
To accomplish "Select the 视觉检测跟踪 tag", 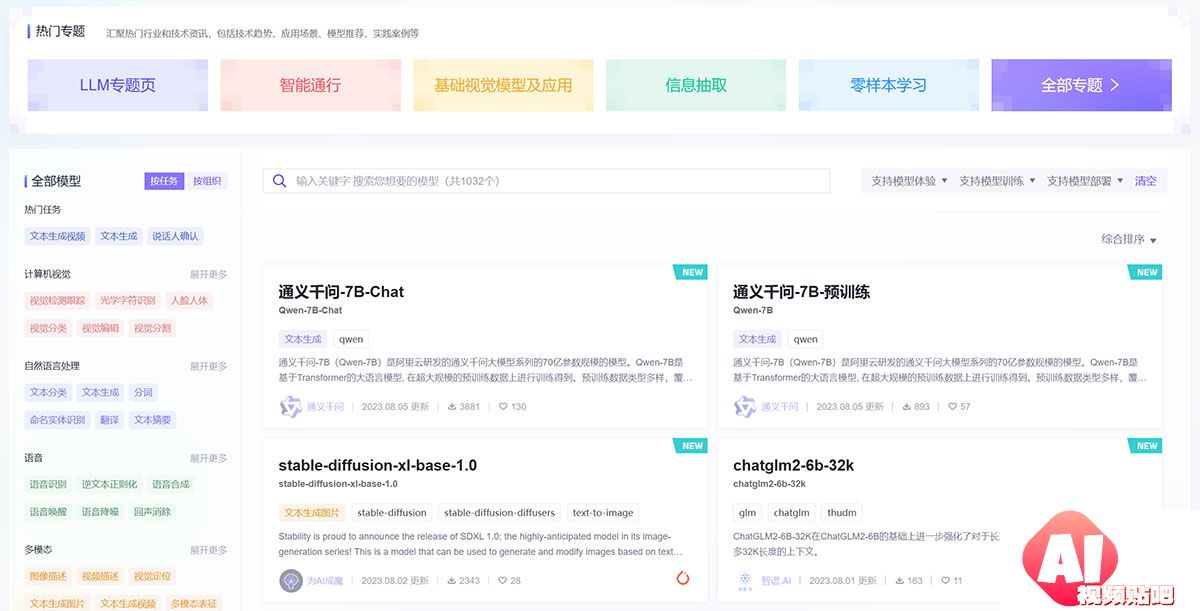I will [x=57, y=300].
